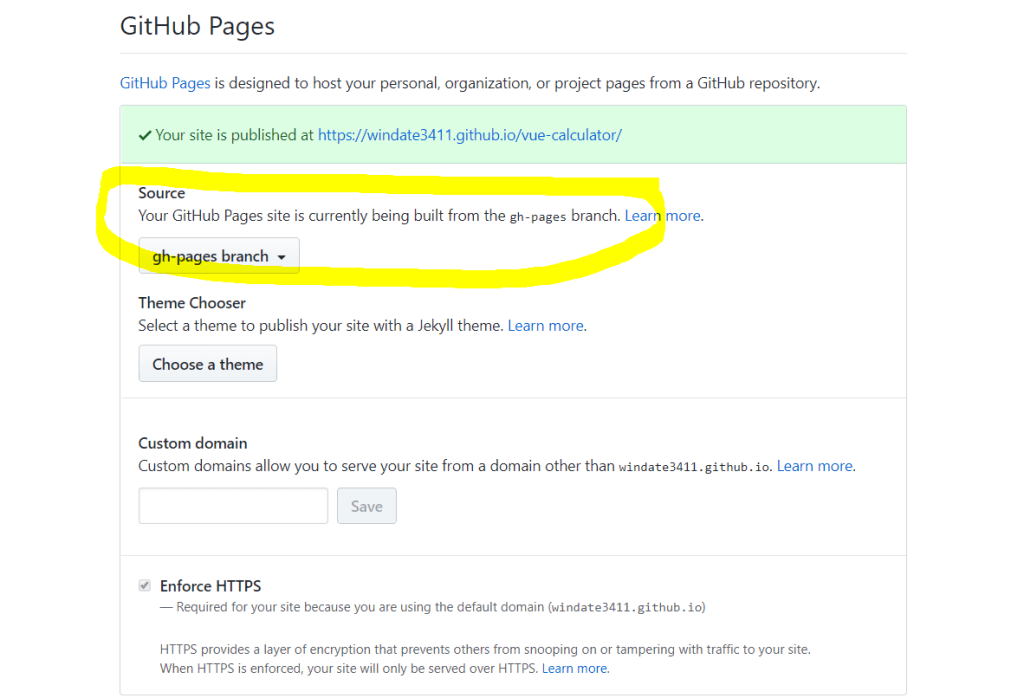Focus the Custom domain text field
The image size is (1024, 698).
(x=233, y=506)
